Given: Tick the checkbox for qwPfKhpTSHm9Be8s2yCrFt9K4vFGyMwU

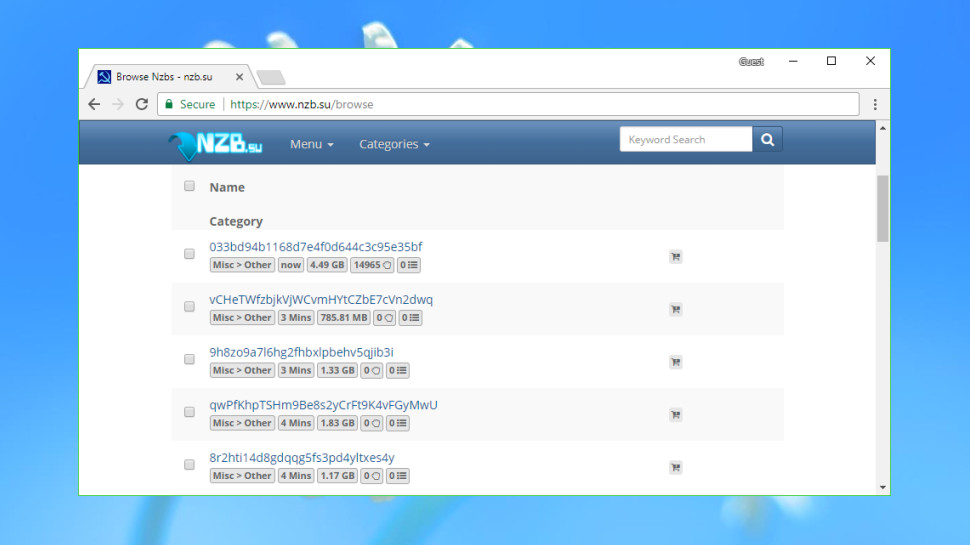Looking at the screenshot, I should pos(189,411).
